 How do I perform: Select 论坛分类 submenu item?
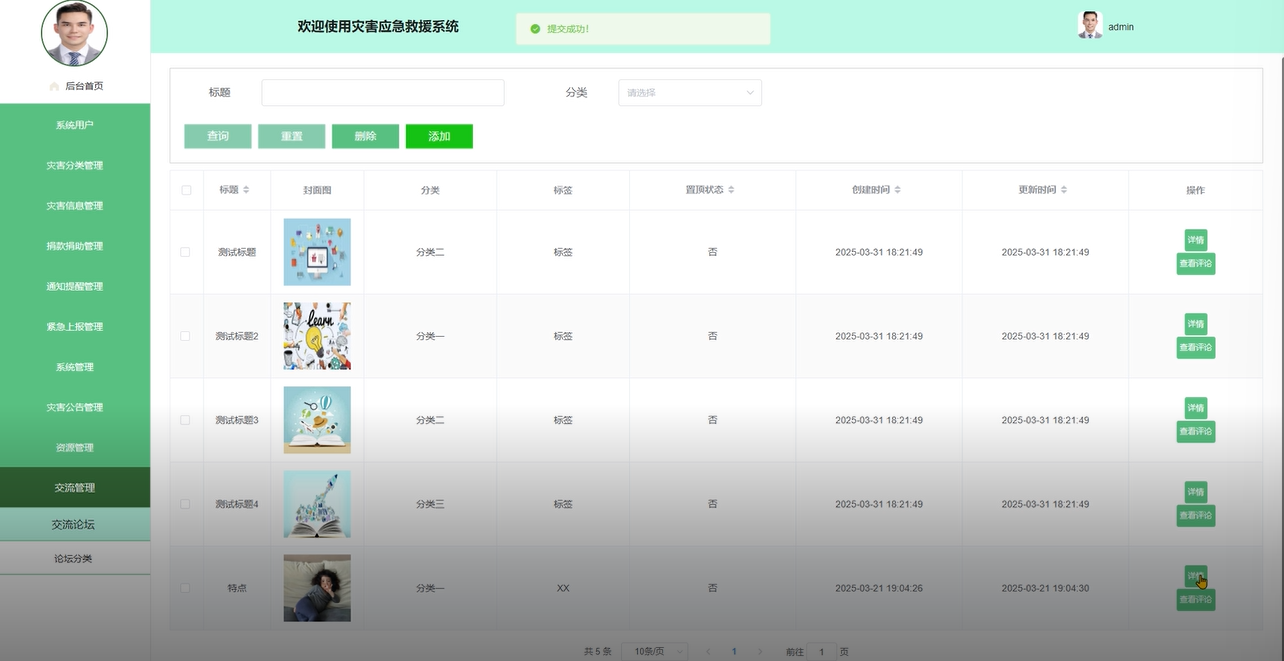75,559
